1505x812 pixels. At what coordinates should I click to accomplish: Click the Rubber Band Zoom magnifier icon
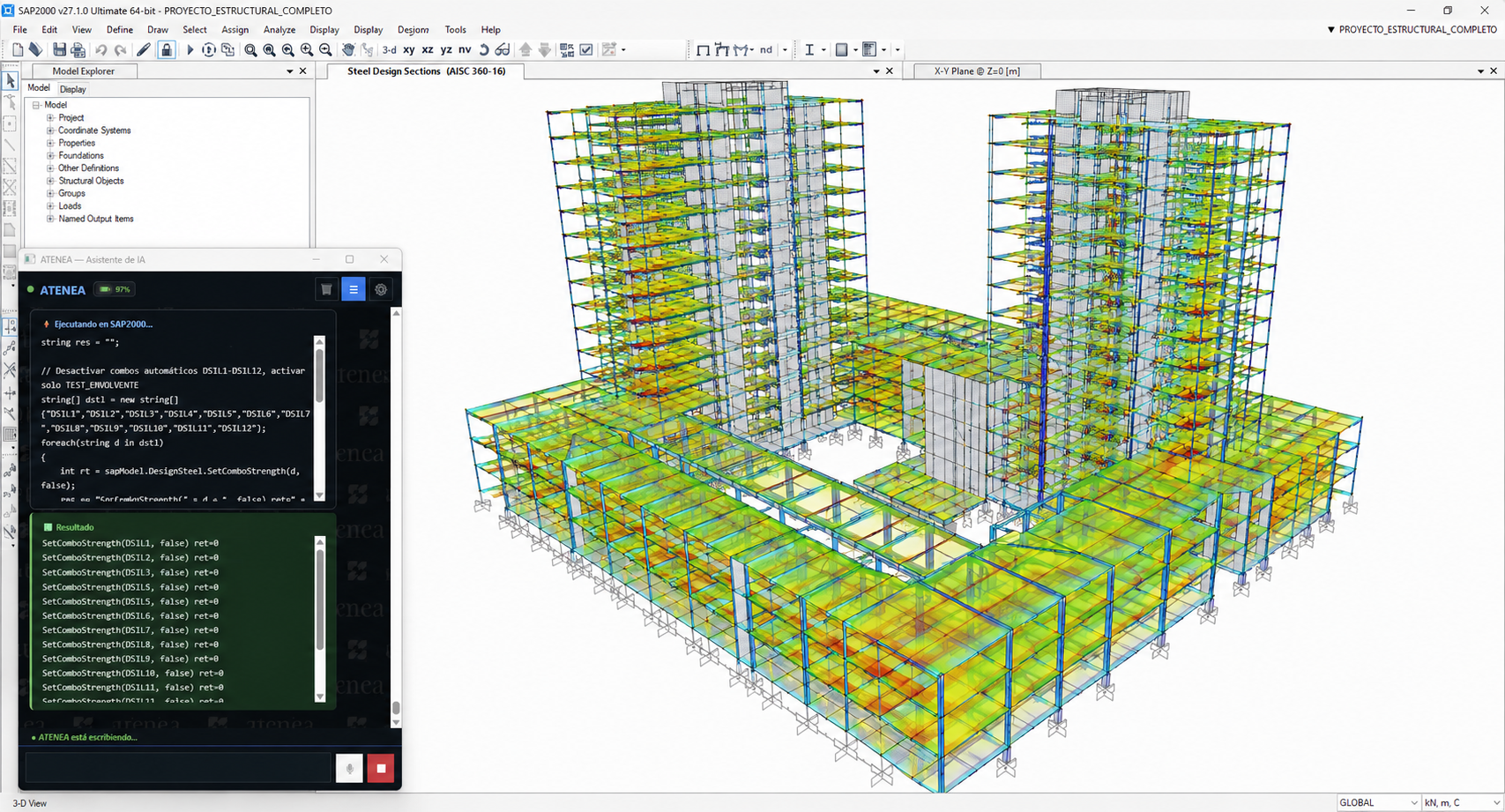click(250, 50)
